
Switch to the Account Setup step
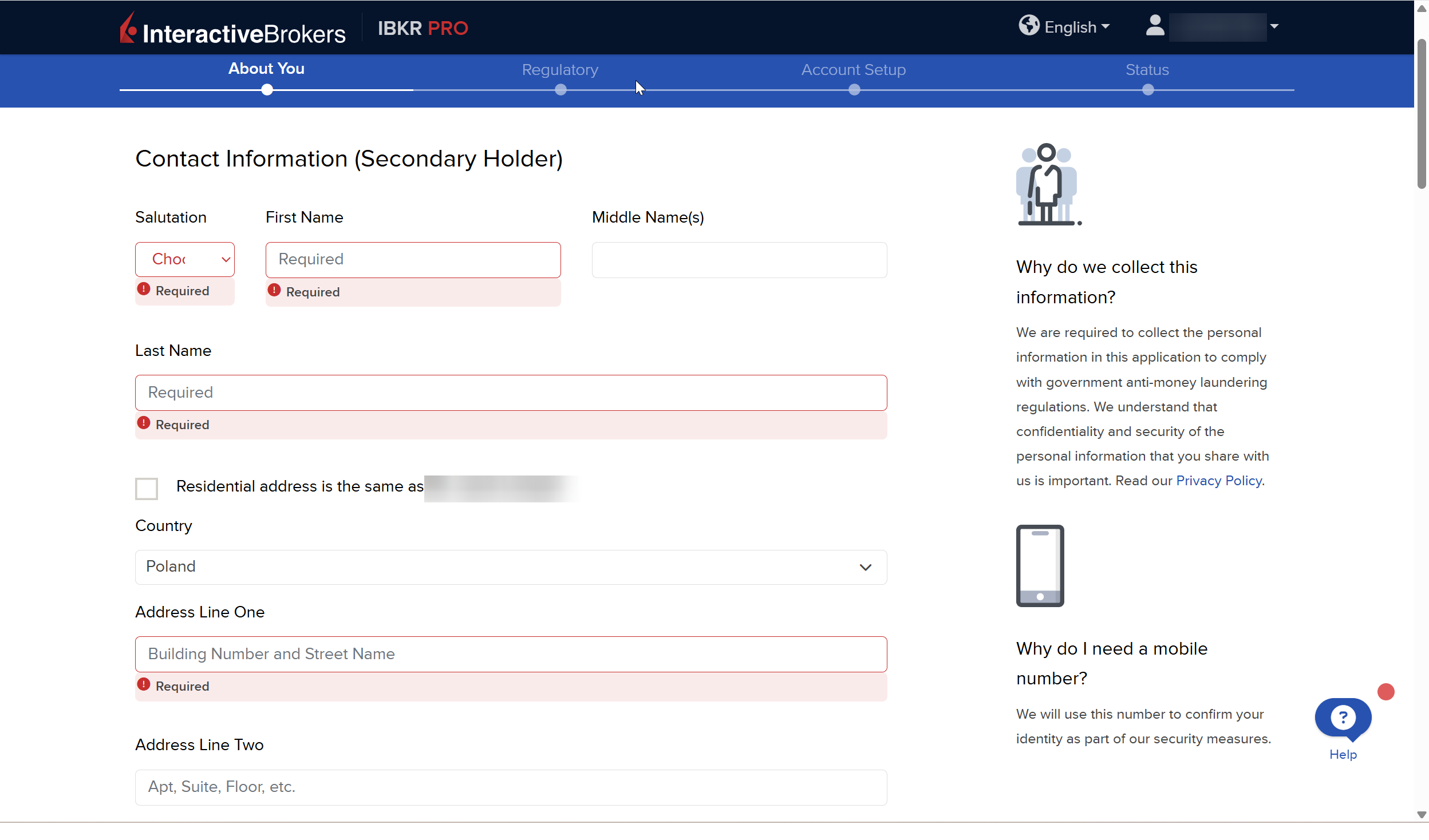(x=853, y=70)
